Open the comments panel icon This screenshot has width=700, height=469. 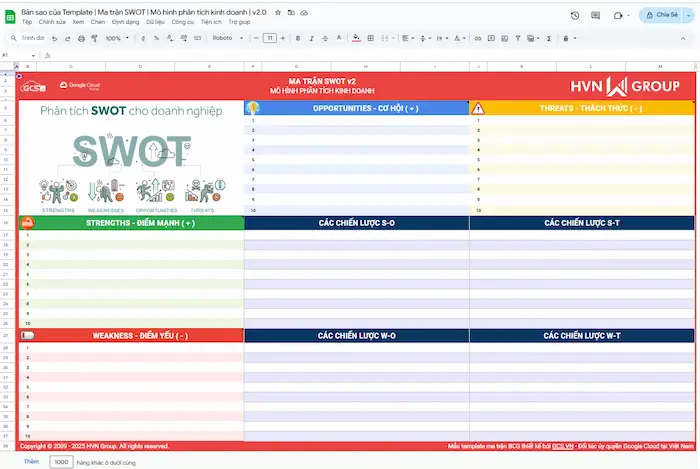pos(595,15)
